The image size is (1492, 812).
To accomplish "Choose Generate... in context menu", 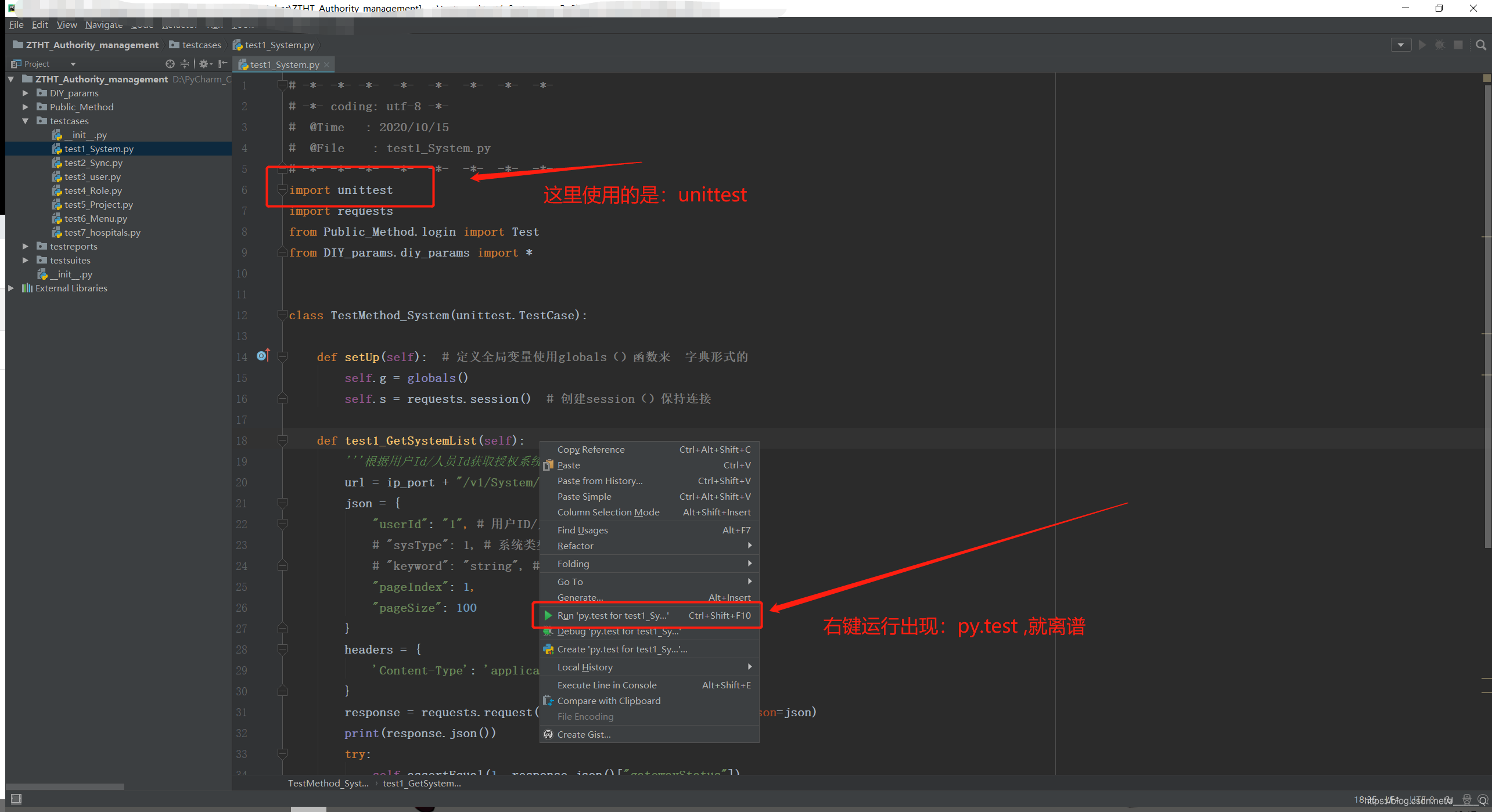I will 649,597.
